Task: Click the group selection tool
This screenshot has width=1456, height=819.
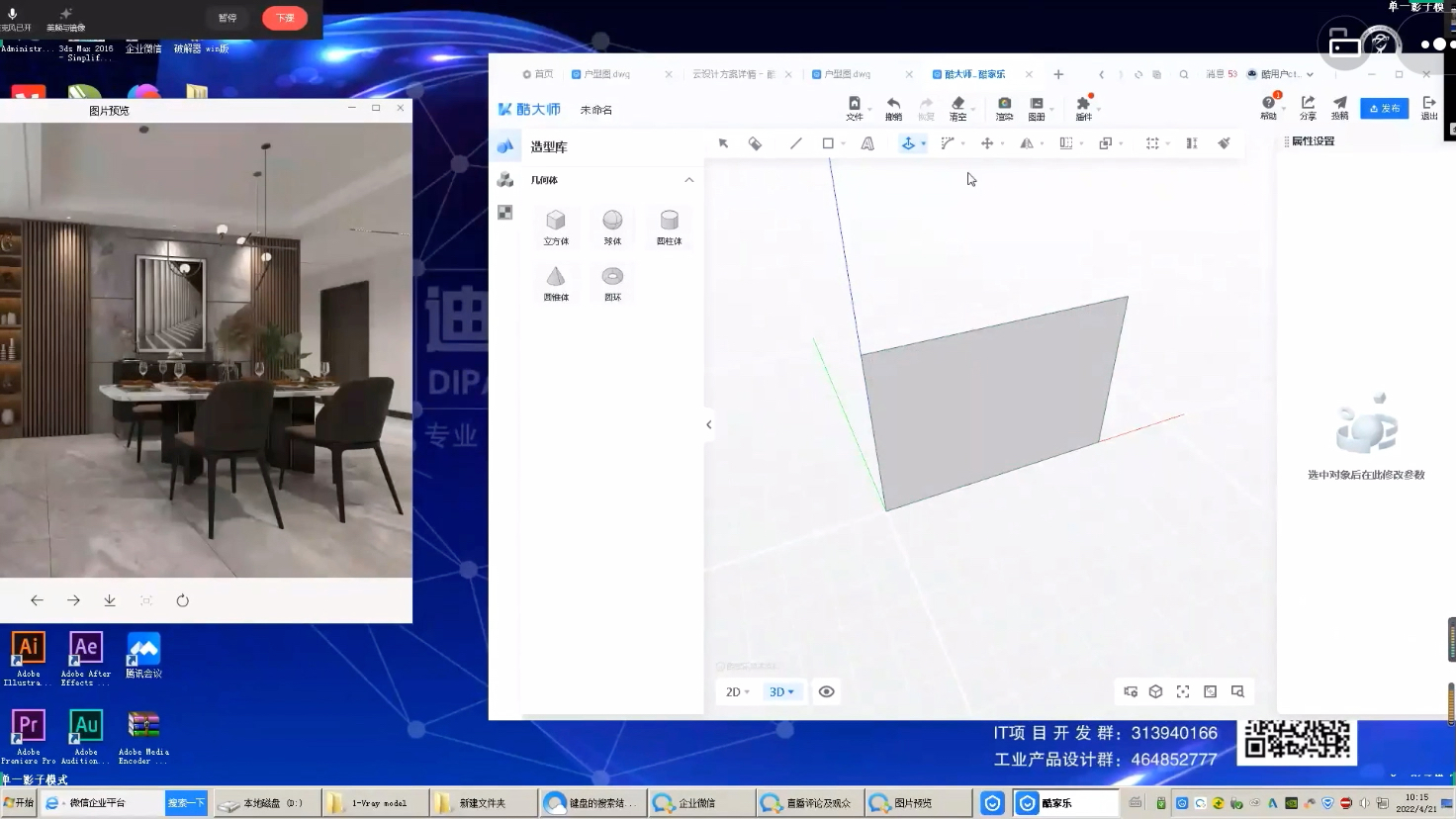Action: [1152, 143]
